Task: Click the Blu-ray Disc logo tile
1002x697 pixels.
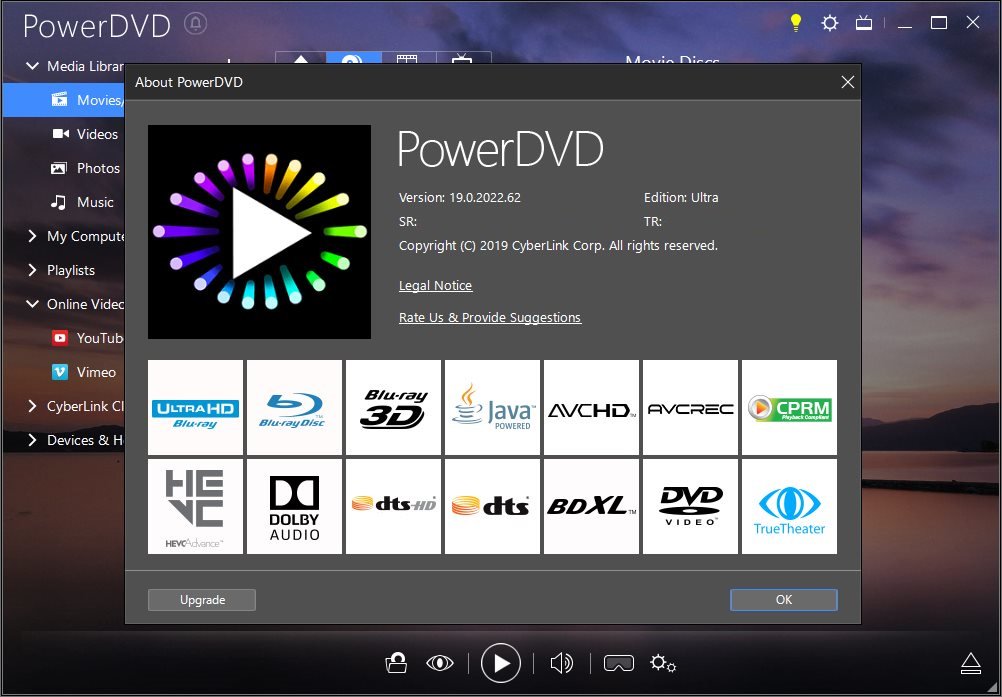Action: (x=295, y=407)
